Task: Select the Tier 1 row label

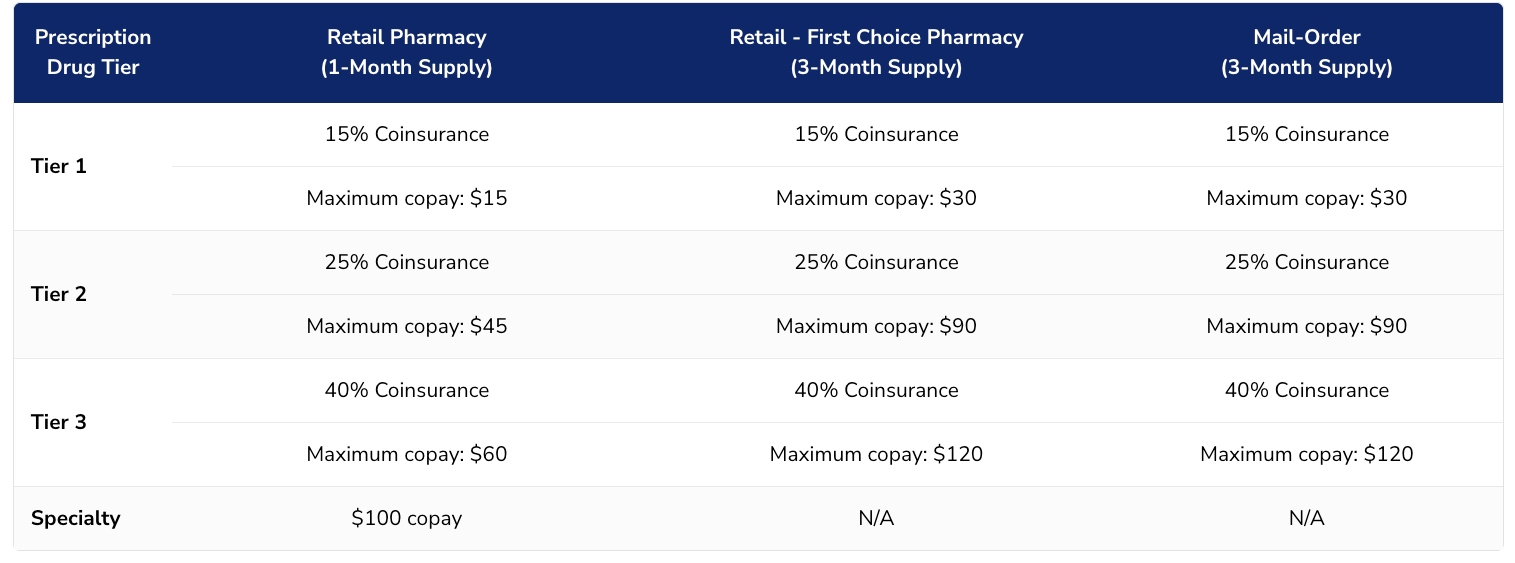Action: tap(59, 166)
